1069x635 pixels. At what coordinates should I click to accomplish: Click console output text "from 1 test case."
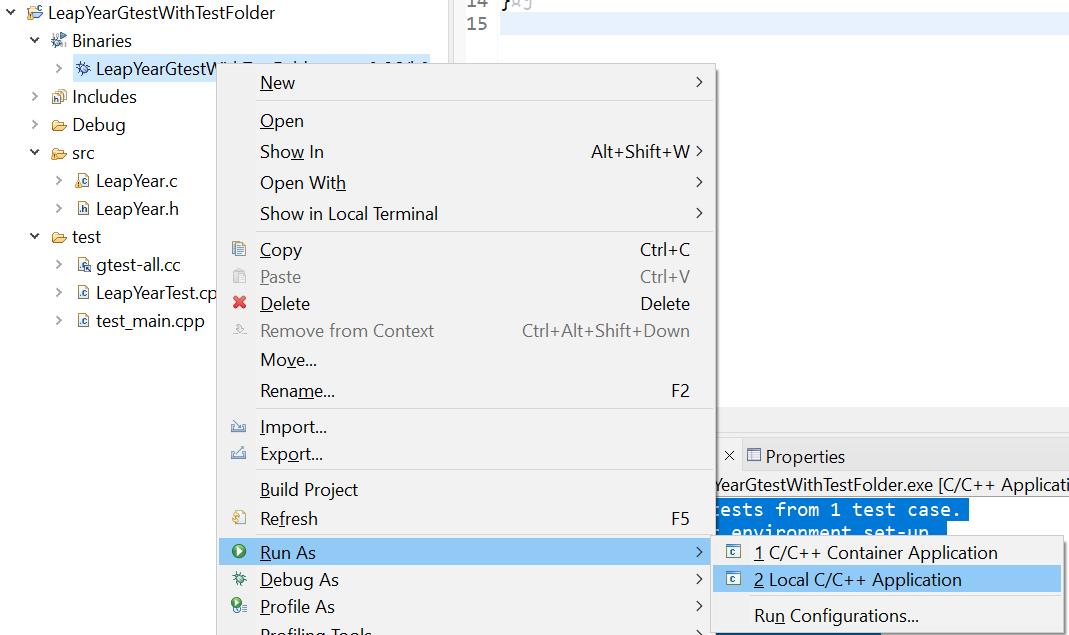pyautogui.click(x=867, y=510)
